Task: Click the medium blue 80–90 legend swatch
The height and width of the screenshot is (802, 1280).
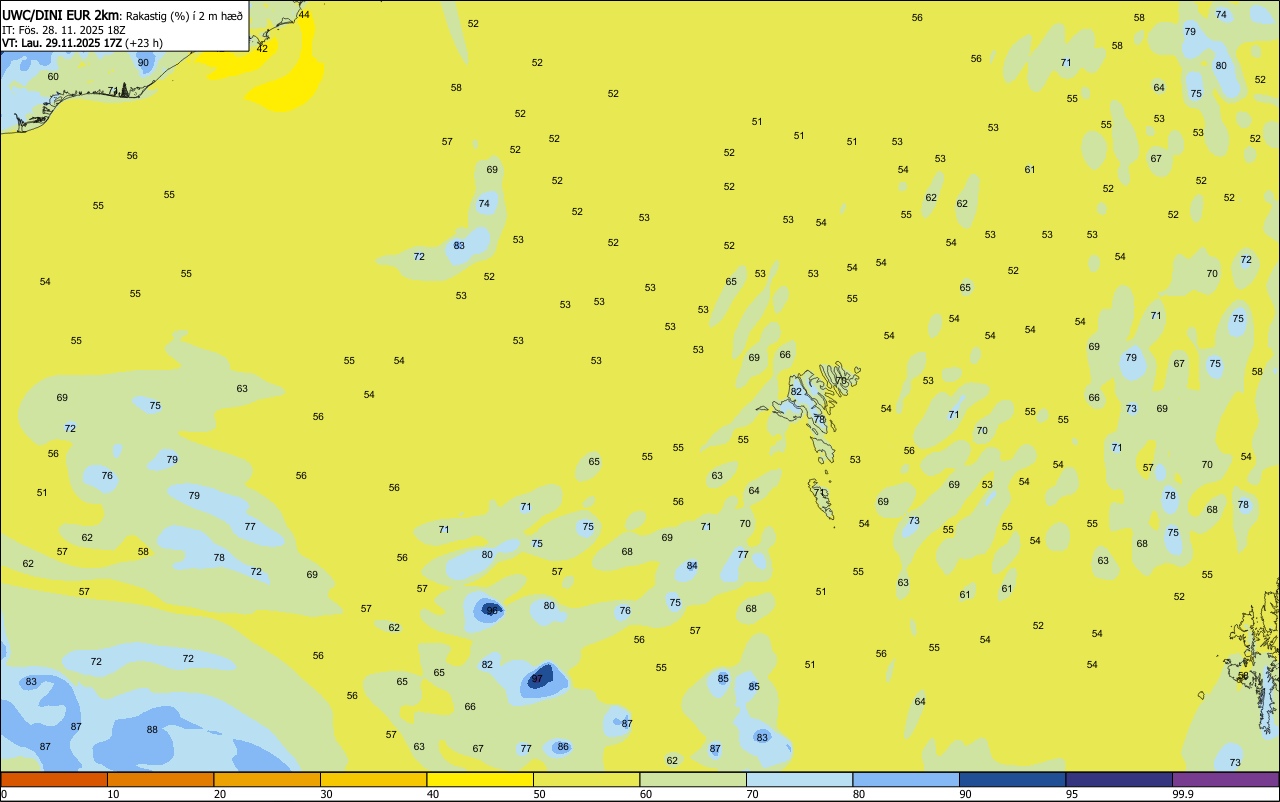Action: tap(906, 779)
